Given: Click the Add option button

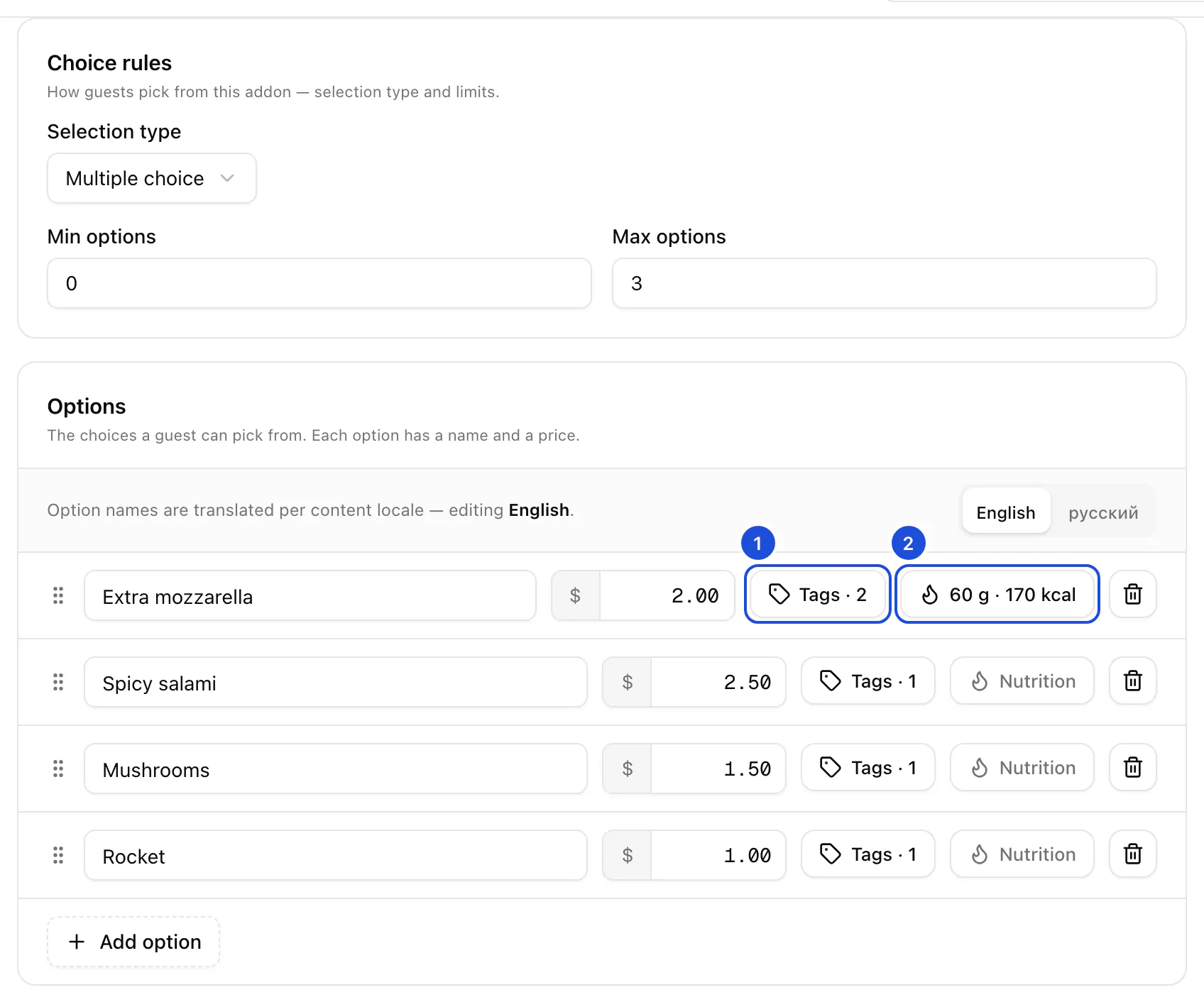Looking at the screenshot, I should (133, 942).
